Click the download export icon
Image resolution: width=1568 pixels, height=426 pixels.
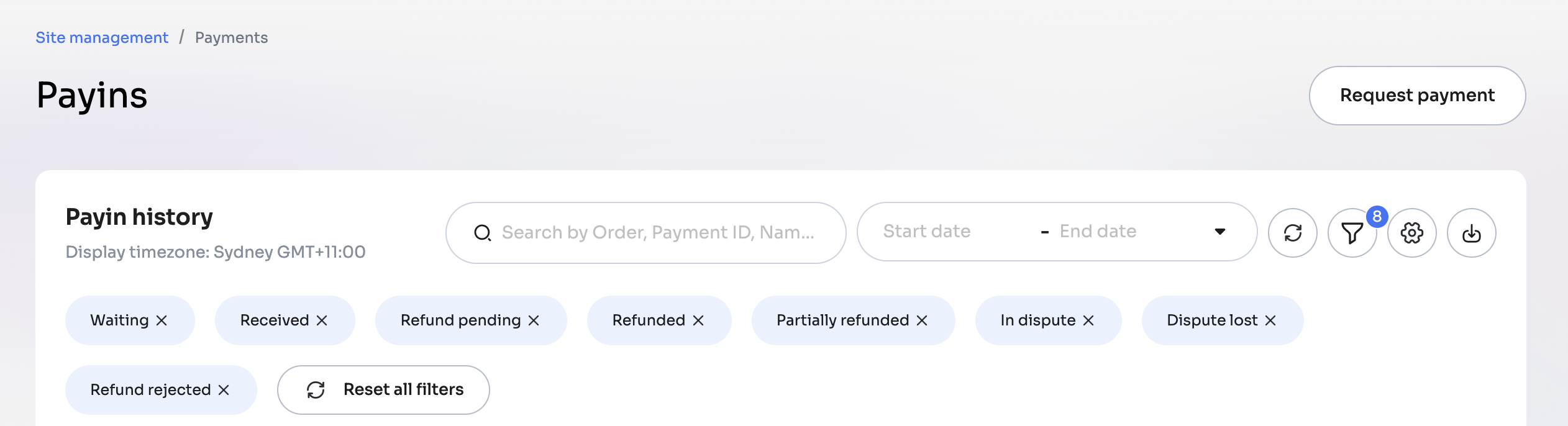[1471, 233]
